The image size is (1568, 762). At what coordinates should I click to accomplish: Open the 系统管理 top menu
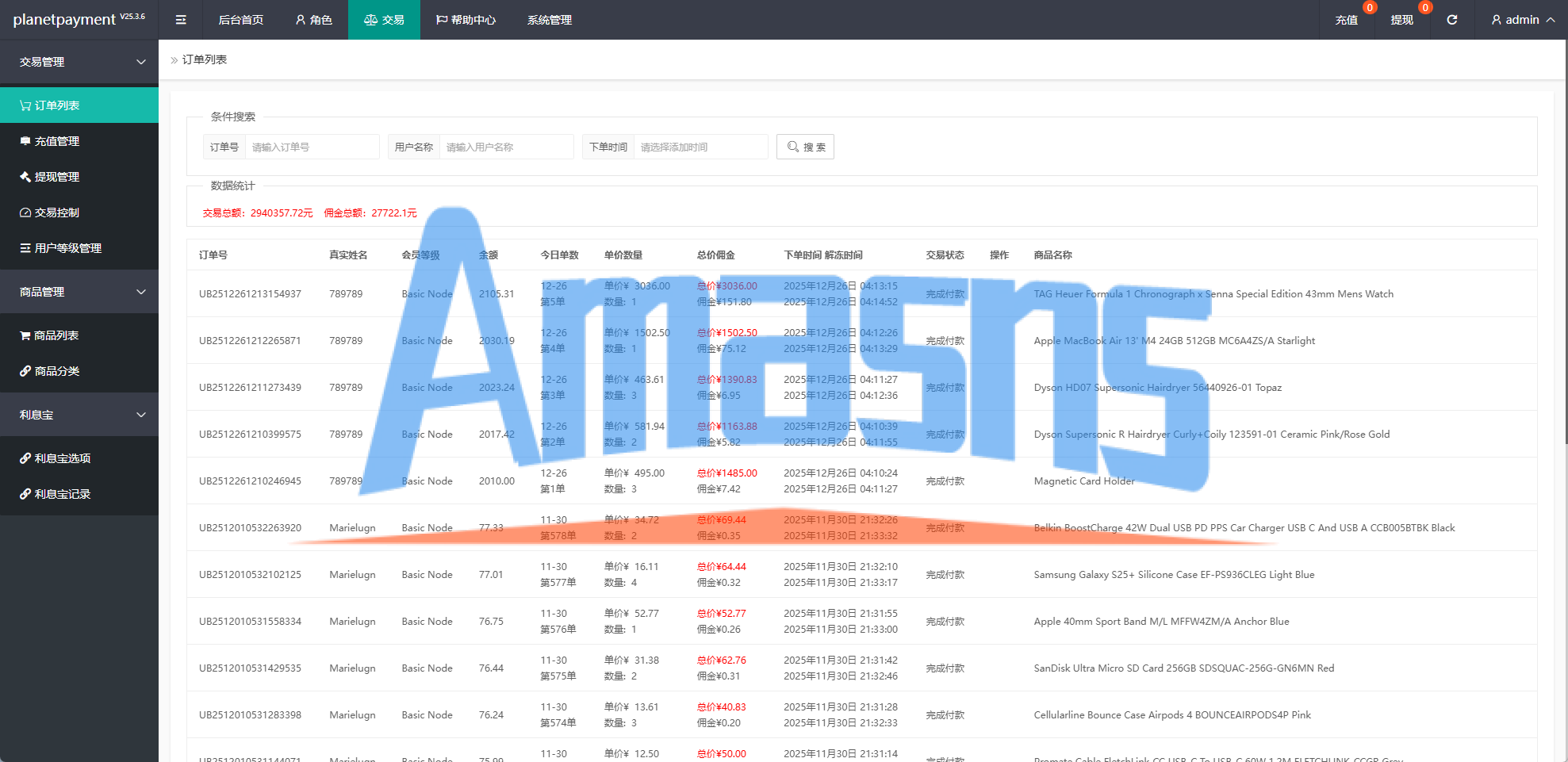pyautogui.click(x=549, y=20)
